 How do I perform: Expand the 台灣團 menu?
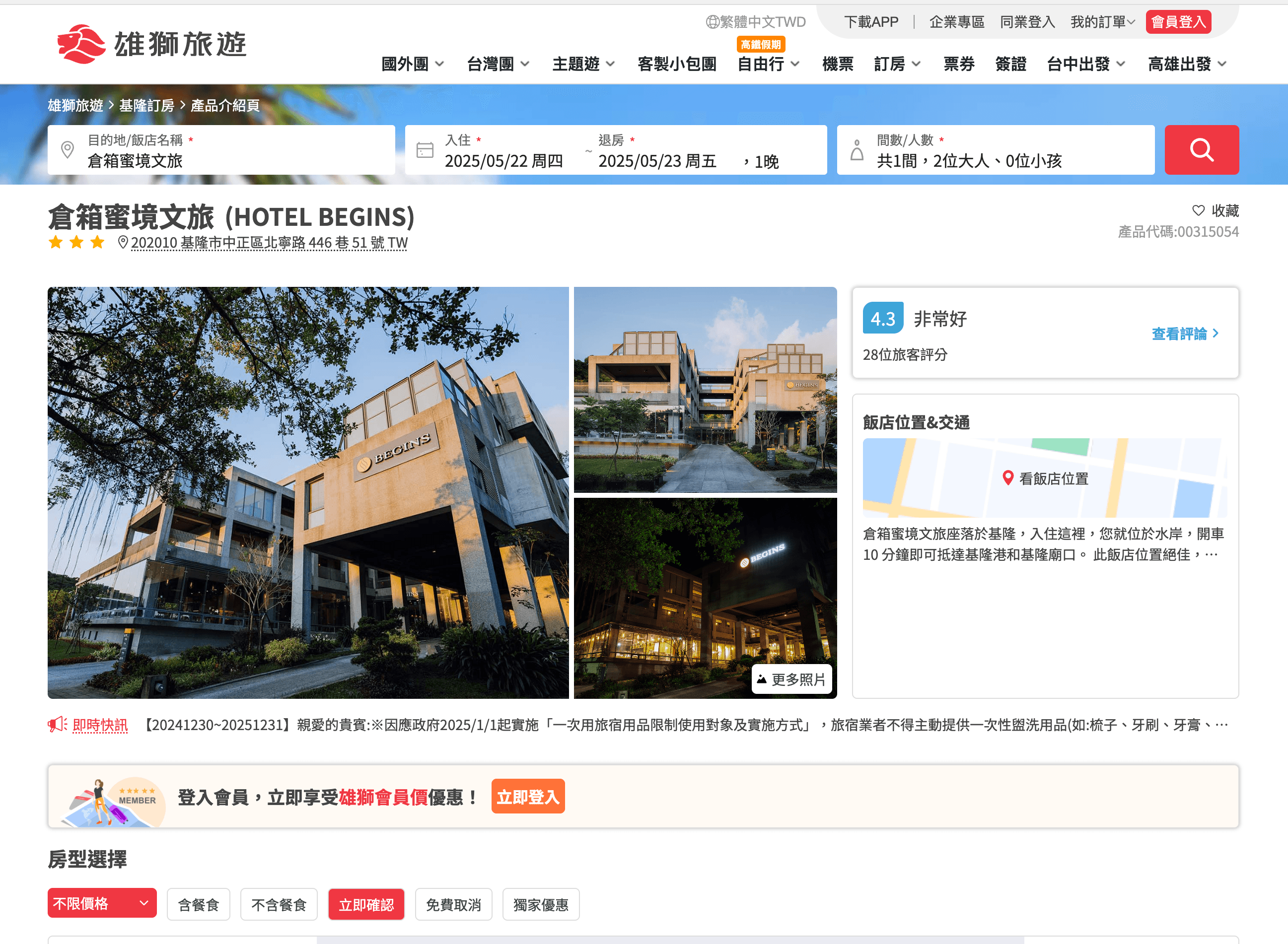pos(499,64)
